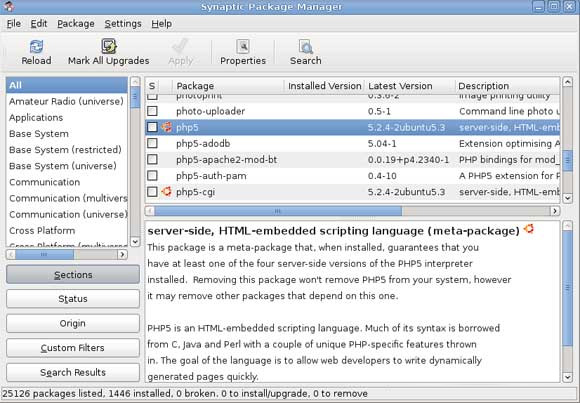Click the Status filter button
Screen dimensions: 580x403
coord(73,299)
